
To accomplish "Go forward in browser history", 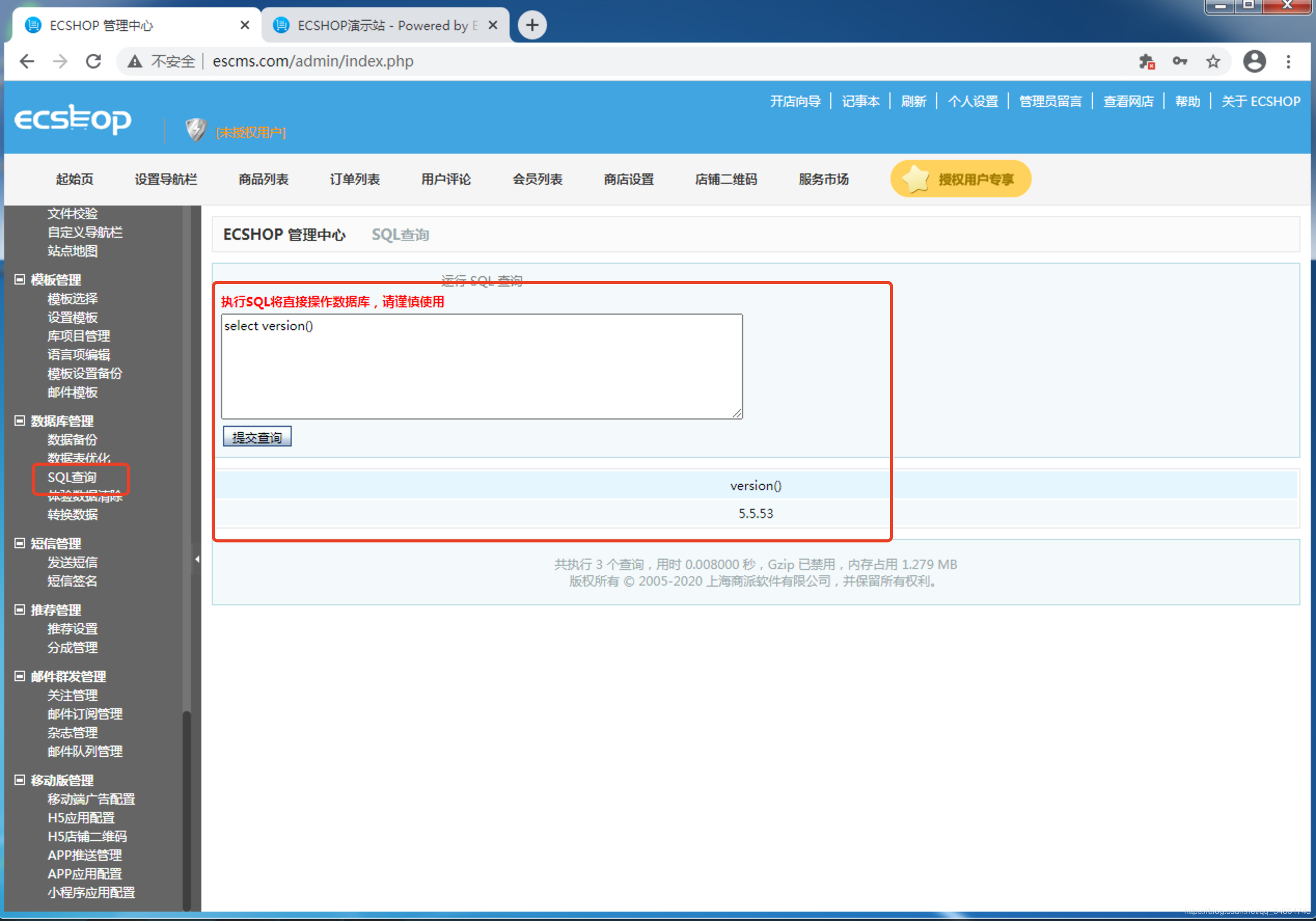I will (x=60, y=61).
